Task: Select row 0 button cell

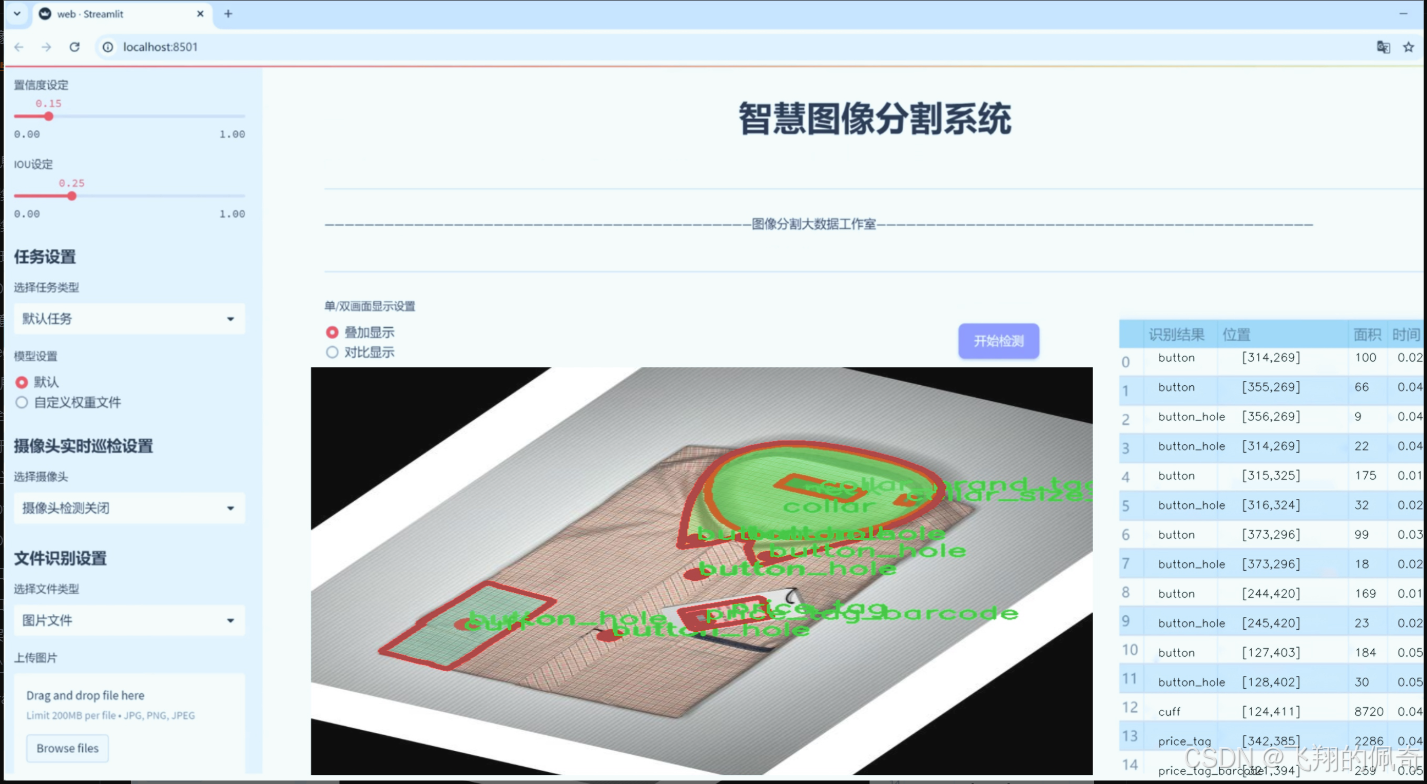Action: click(x=1180, y=358)
